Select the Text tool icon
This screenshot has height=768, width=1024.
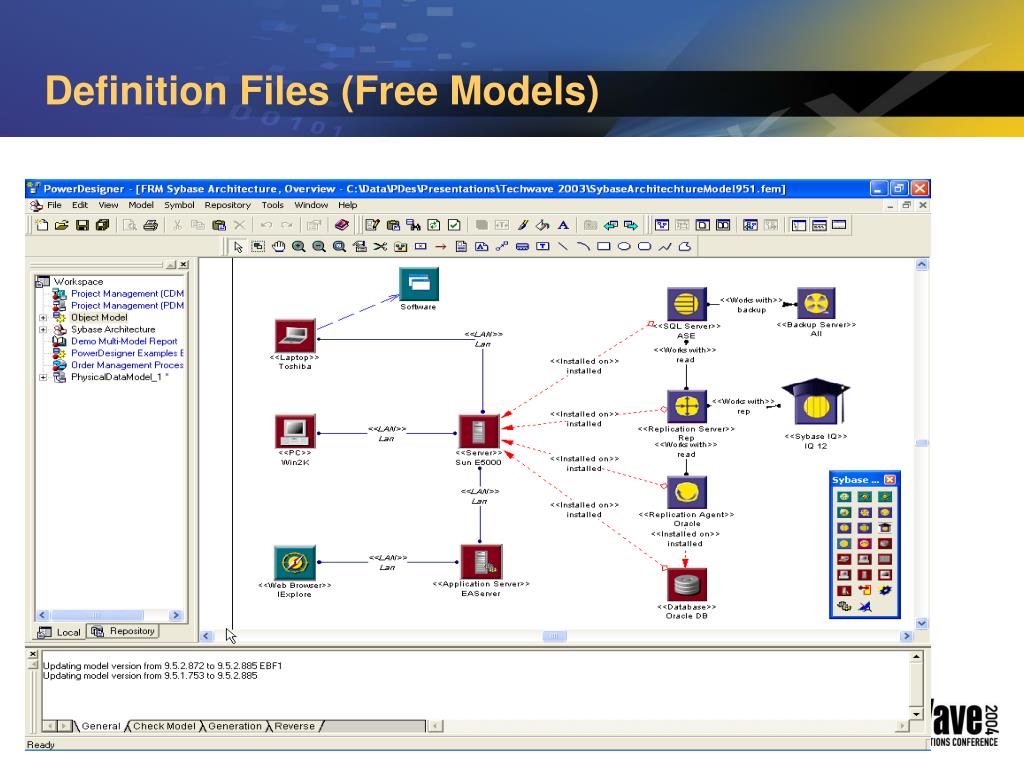[543, 247]
